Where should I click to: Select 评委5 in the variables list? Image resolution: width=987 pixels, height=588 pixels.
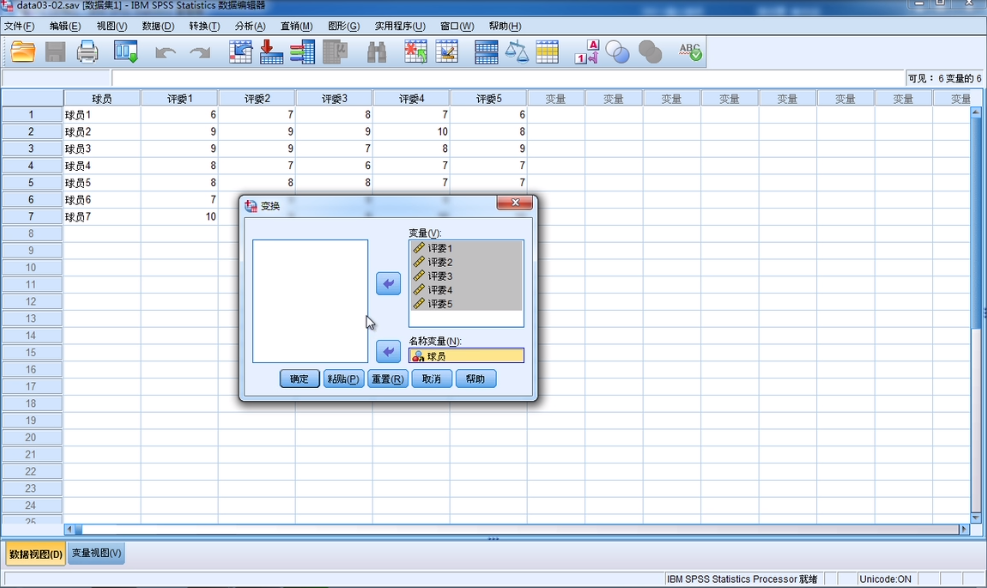(466, 303)
